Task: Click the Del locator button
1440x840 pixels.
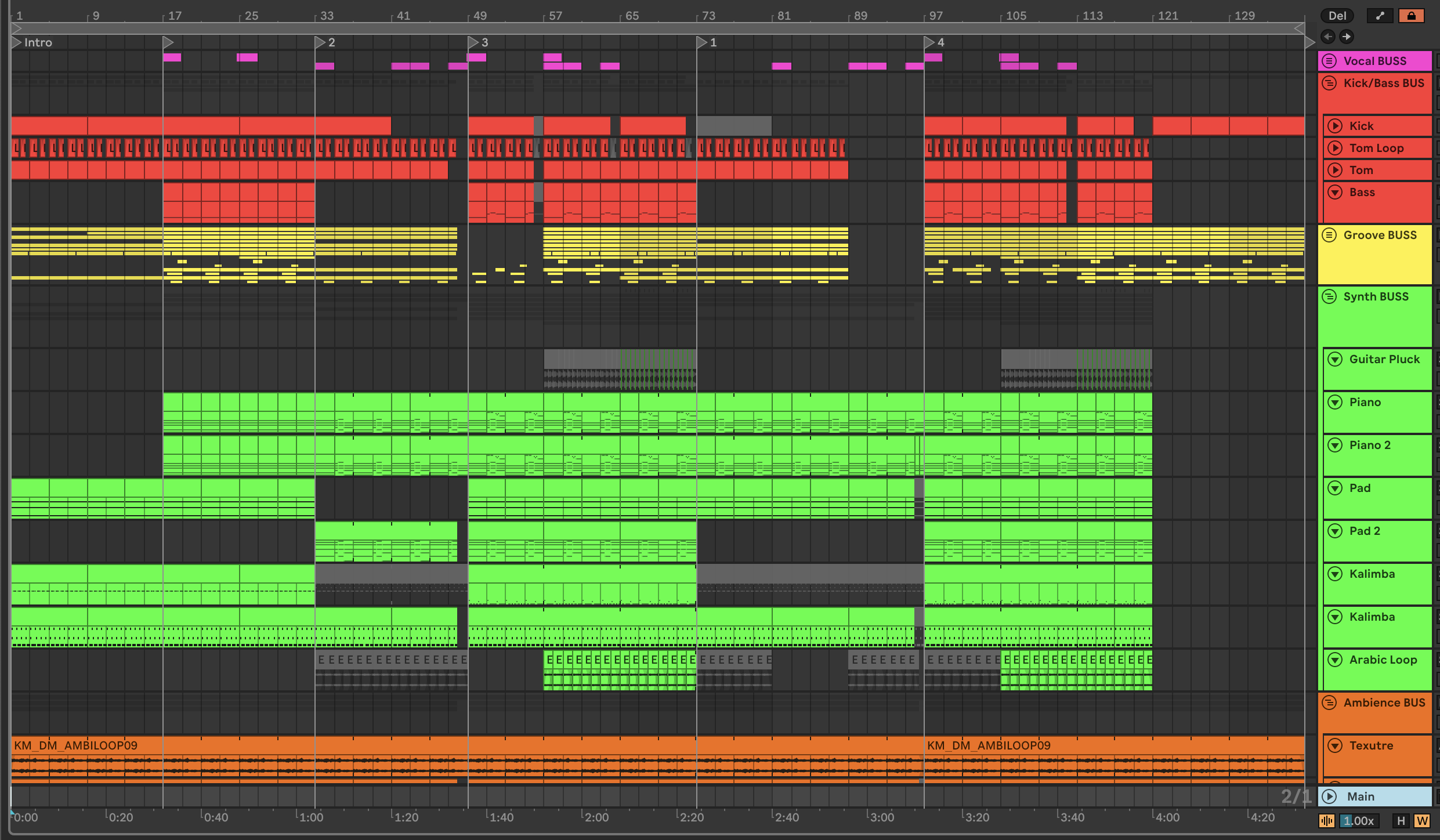Action: 1337,16
